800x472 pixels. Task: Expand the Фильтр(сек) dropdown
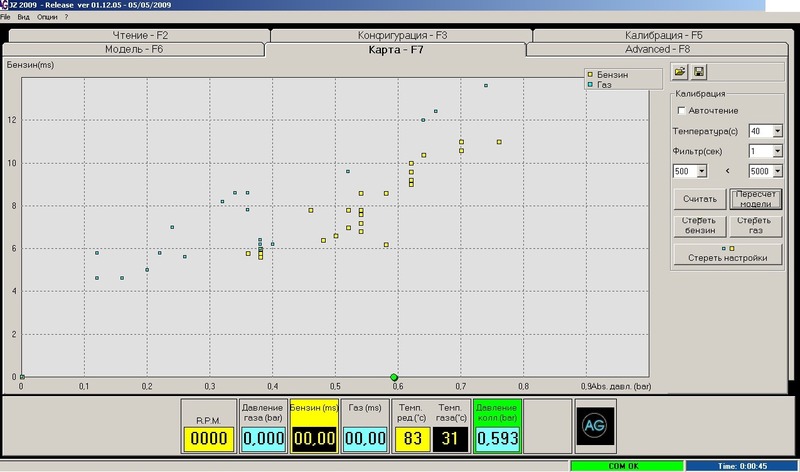click(777, 151)
